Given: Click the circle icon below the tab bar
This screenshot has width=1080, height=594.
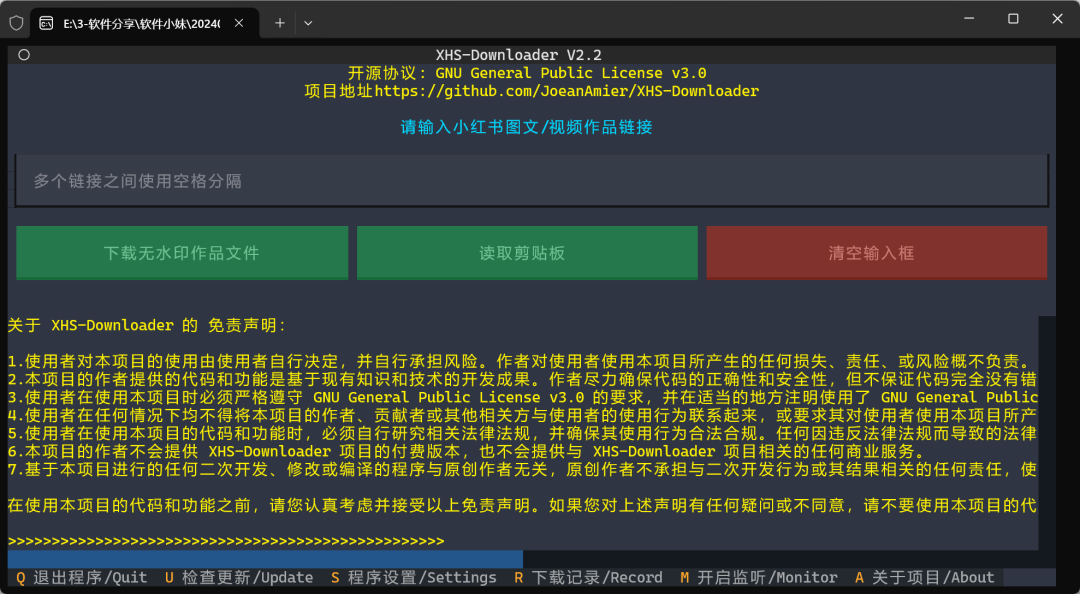Looking at the screenshot, I should 23,55.
